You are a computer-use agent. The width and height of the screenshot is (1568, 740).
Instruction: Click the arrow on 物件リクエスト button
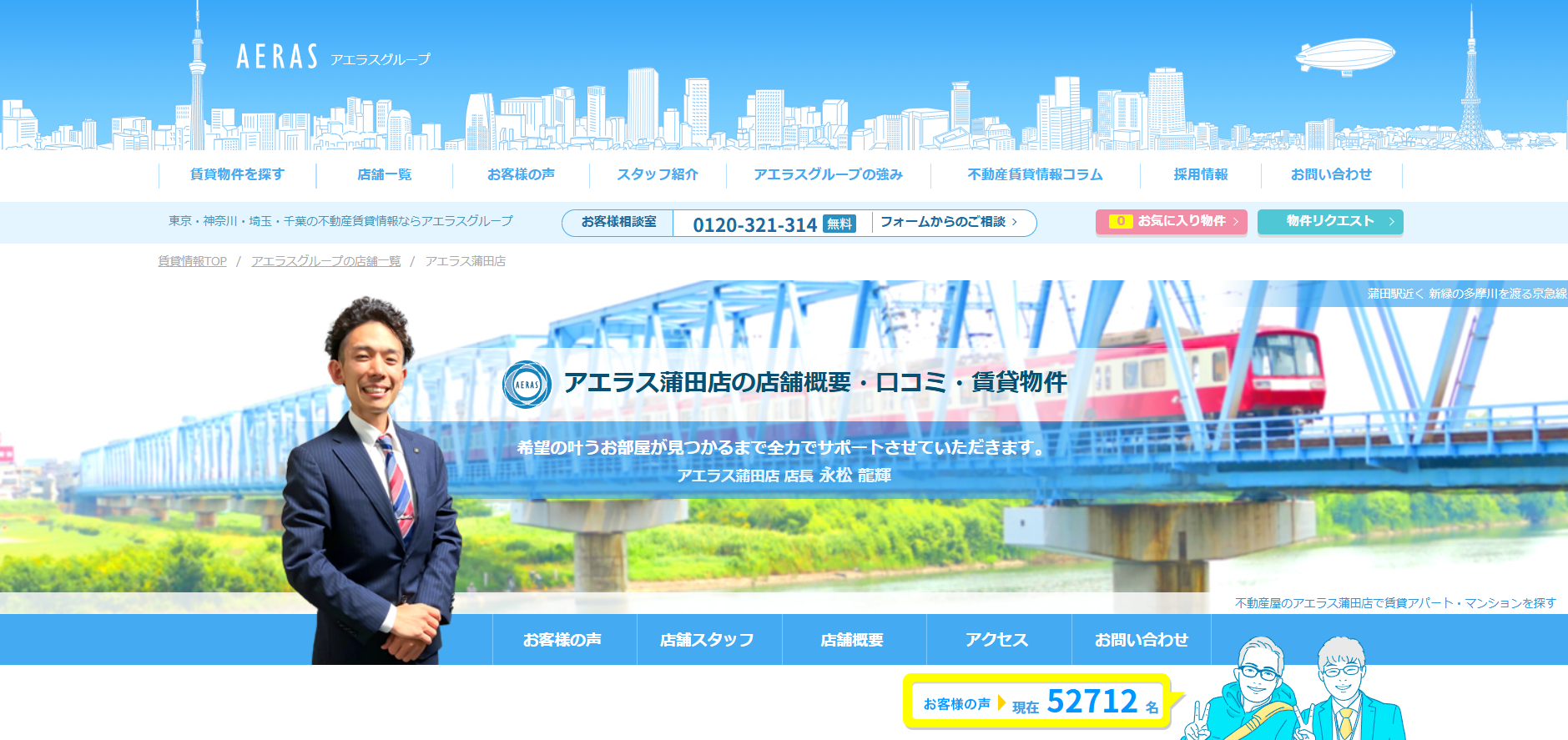point(1391,222)
